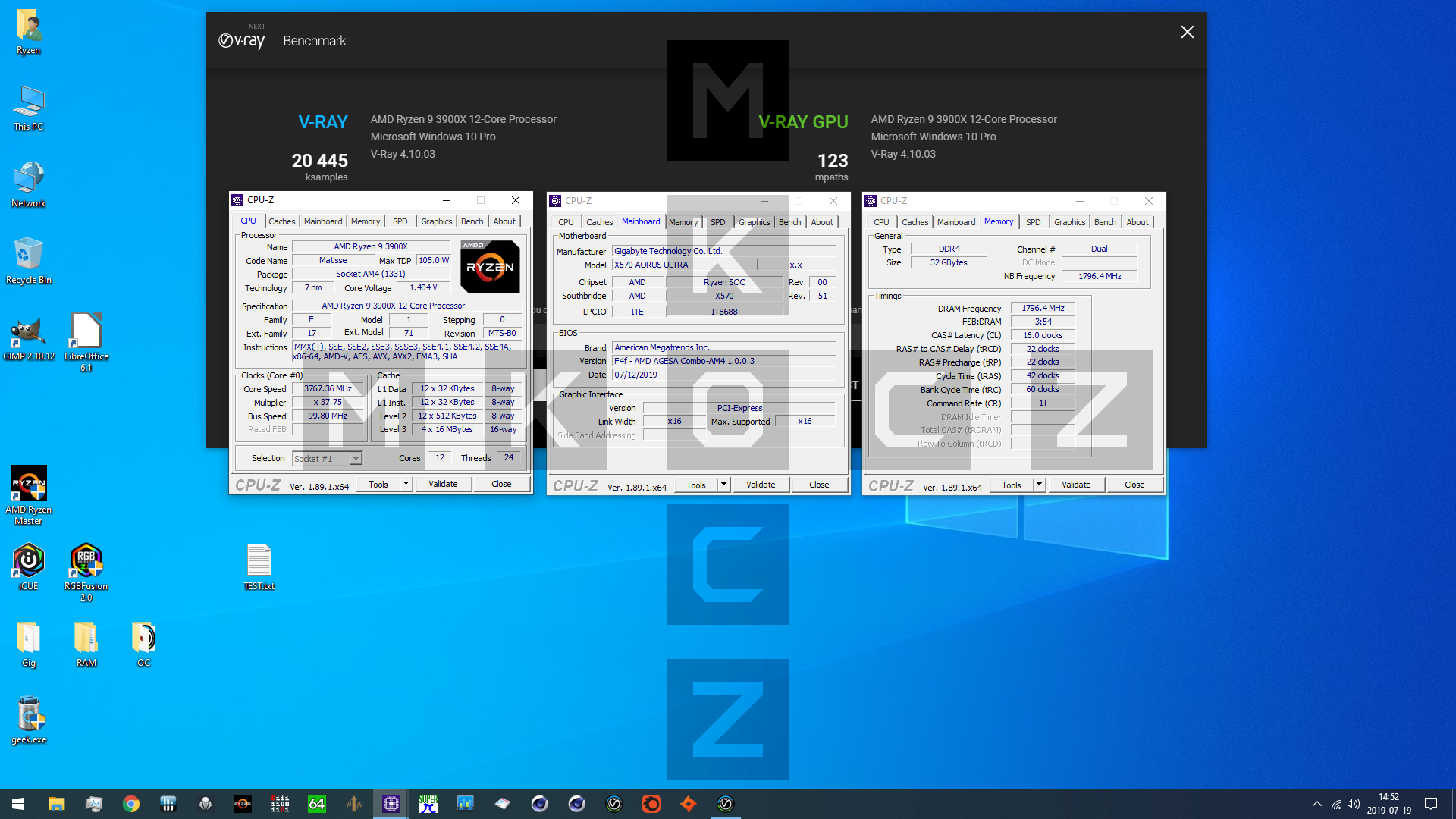Open Super Pi from the taskbar
Screen dimensions: 1456x819
pyautogui.click(x=428, y=804)
